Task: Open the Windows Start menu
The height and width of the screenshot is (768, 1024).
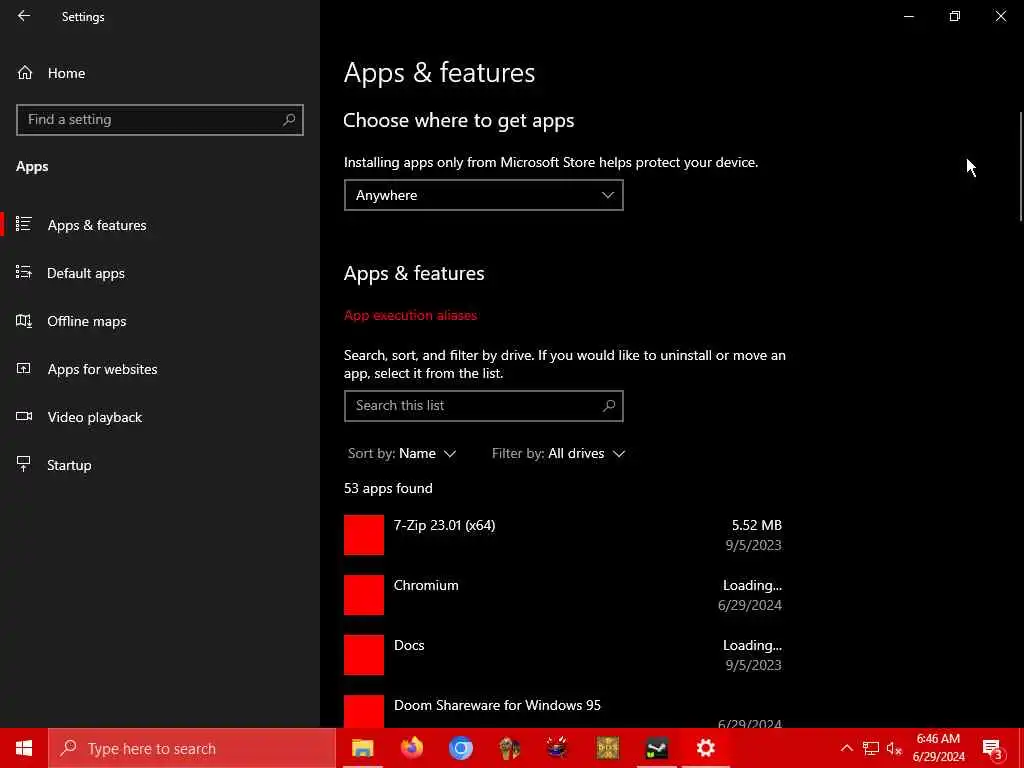Action: tap(24, 748)
